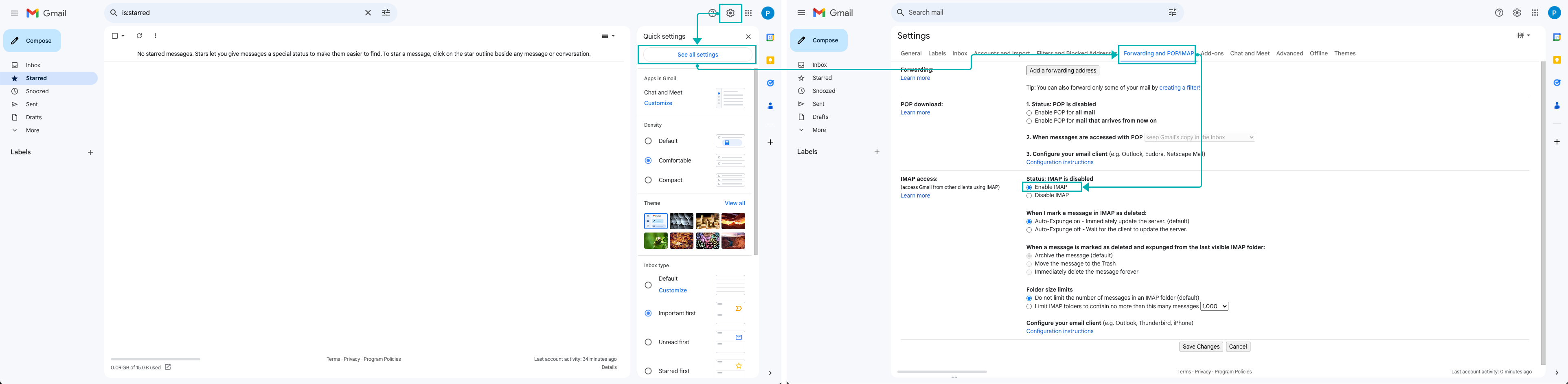This screenshot has width=1568, height=384.
Task: Select Starred first inbox type
Action: (648, 371)
